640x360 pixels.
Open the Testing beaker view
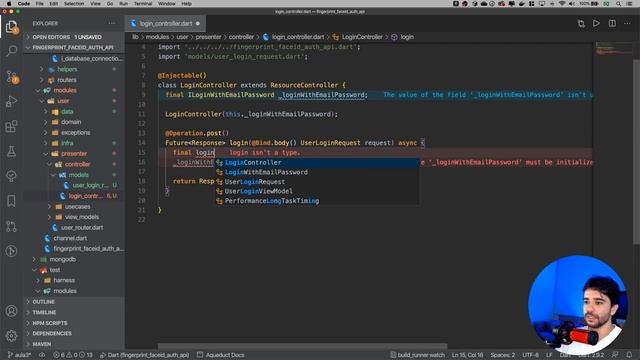(x=11, y=151)
